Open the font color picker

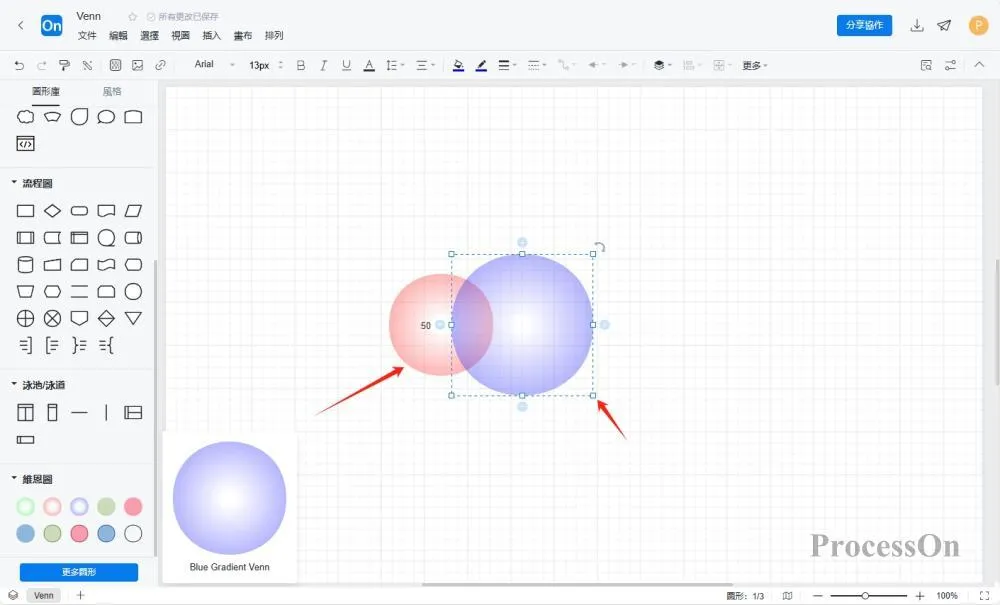coord(369,65)
